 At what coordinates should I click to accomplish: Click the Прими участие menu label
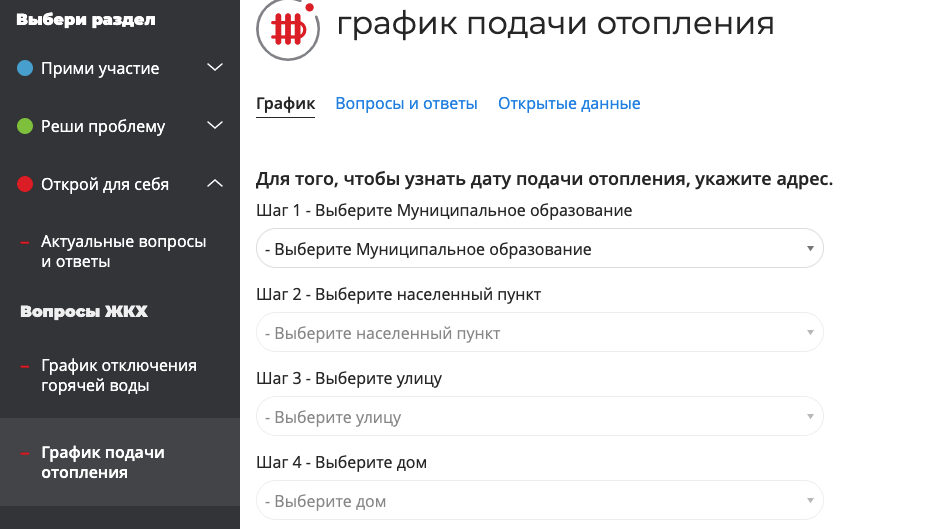100,69
